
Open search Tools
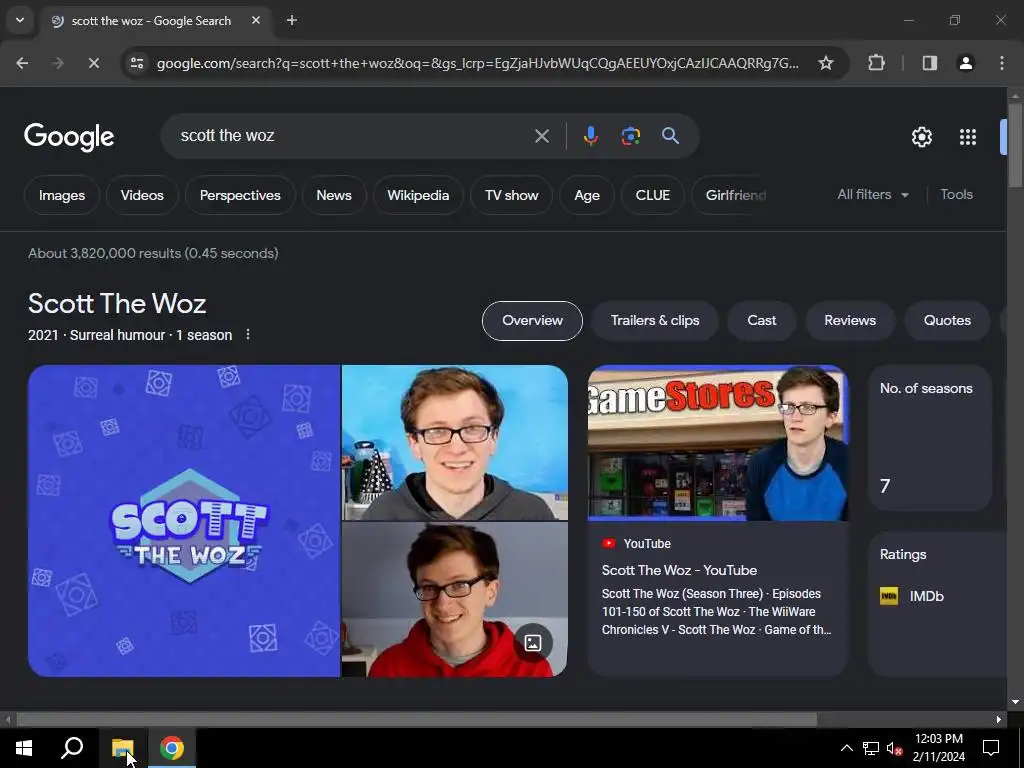(x=956, y=195)
